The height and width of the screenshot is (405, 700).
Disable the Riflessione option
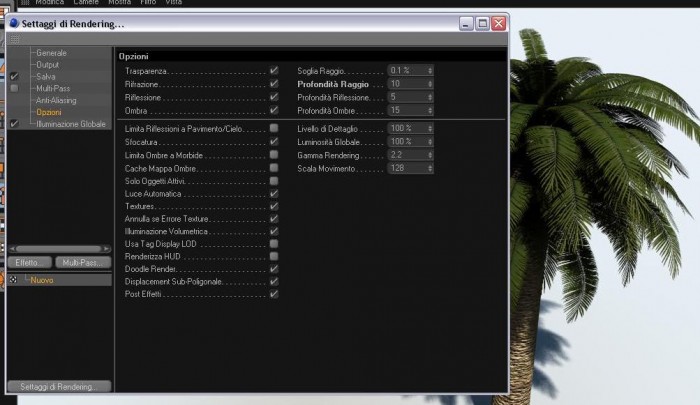274,97
